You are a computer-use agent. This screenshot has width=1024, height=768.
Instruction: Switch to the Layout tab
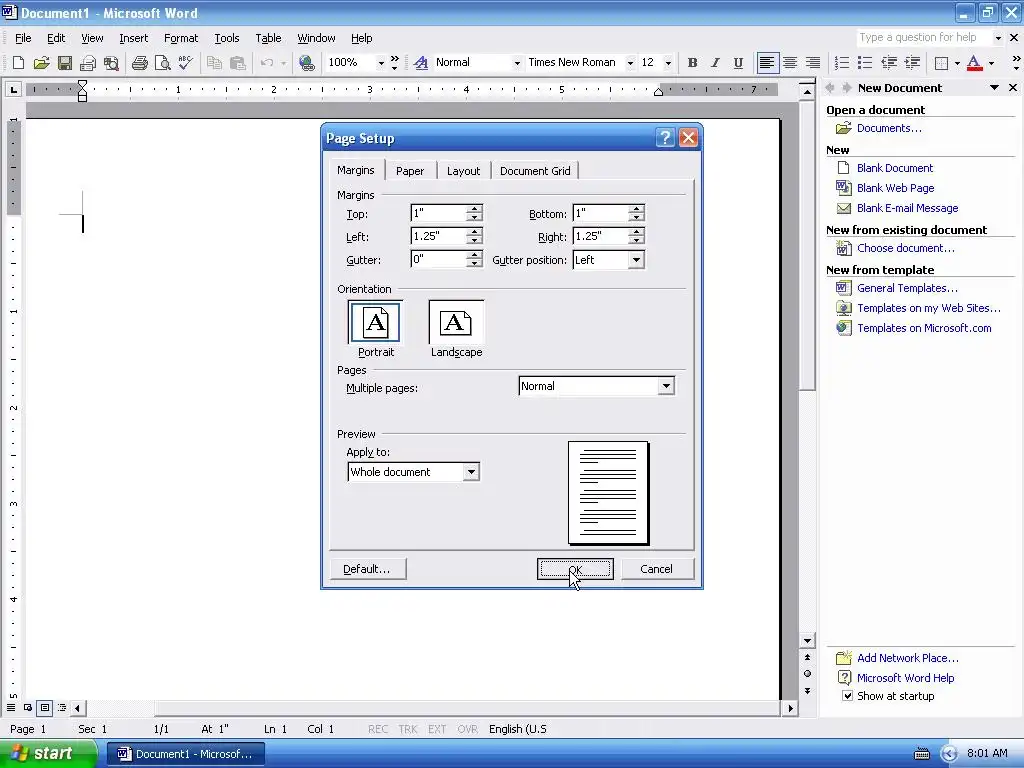tap(464, 171)
